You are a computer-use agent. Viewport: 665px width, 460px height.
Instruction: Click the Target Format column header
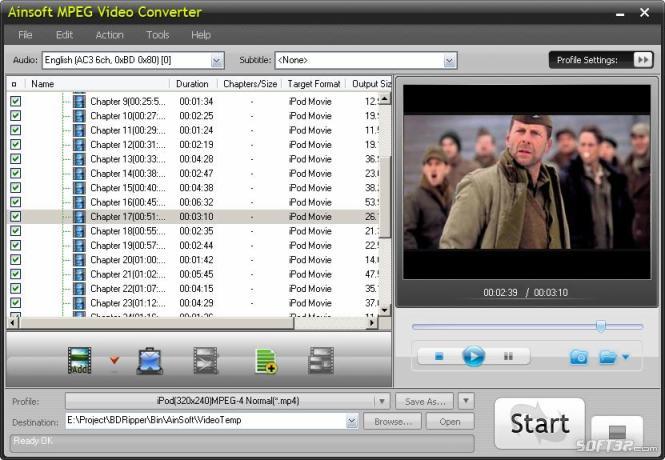point(314,84)
